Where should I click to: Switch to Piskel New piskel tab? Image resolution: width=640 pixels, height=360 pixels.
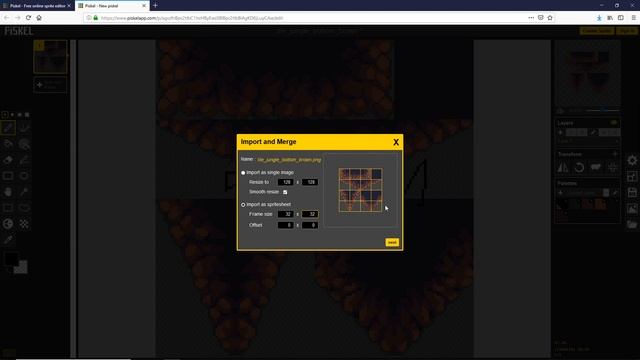(112, 6)
